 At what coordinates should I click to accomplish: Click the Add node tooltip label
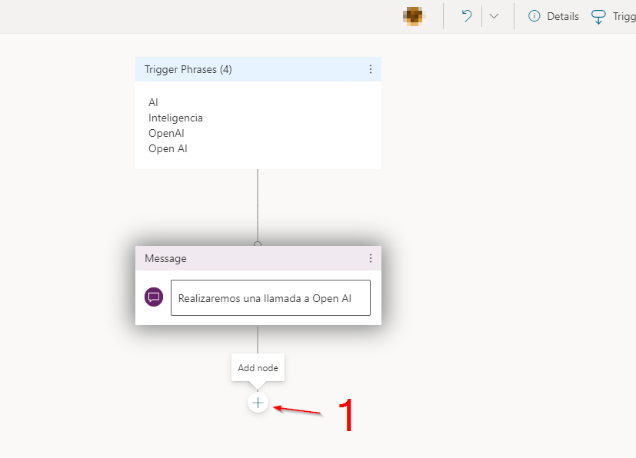tap(258, 368)
